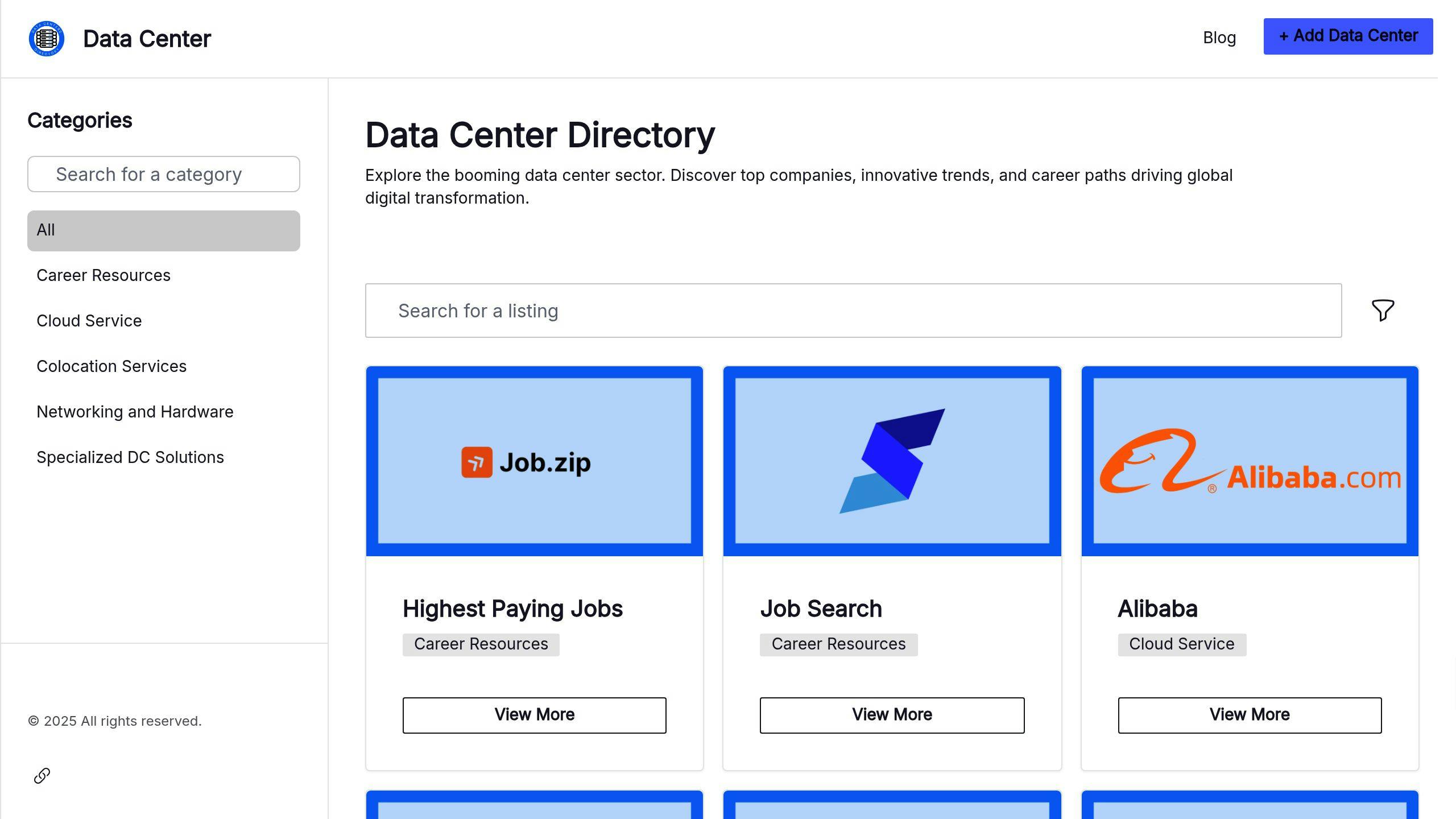This screenshot has height=819, width=1456.
Task: View More details for Alibaba
Action: click(1249, 715)
